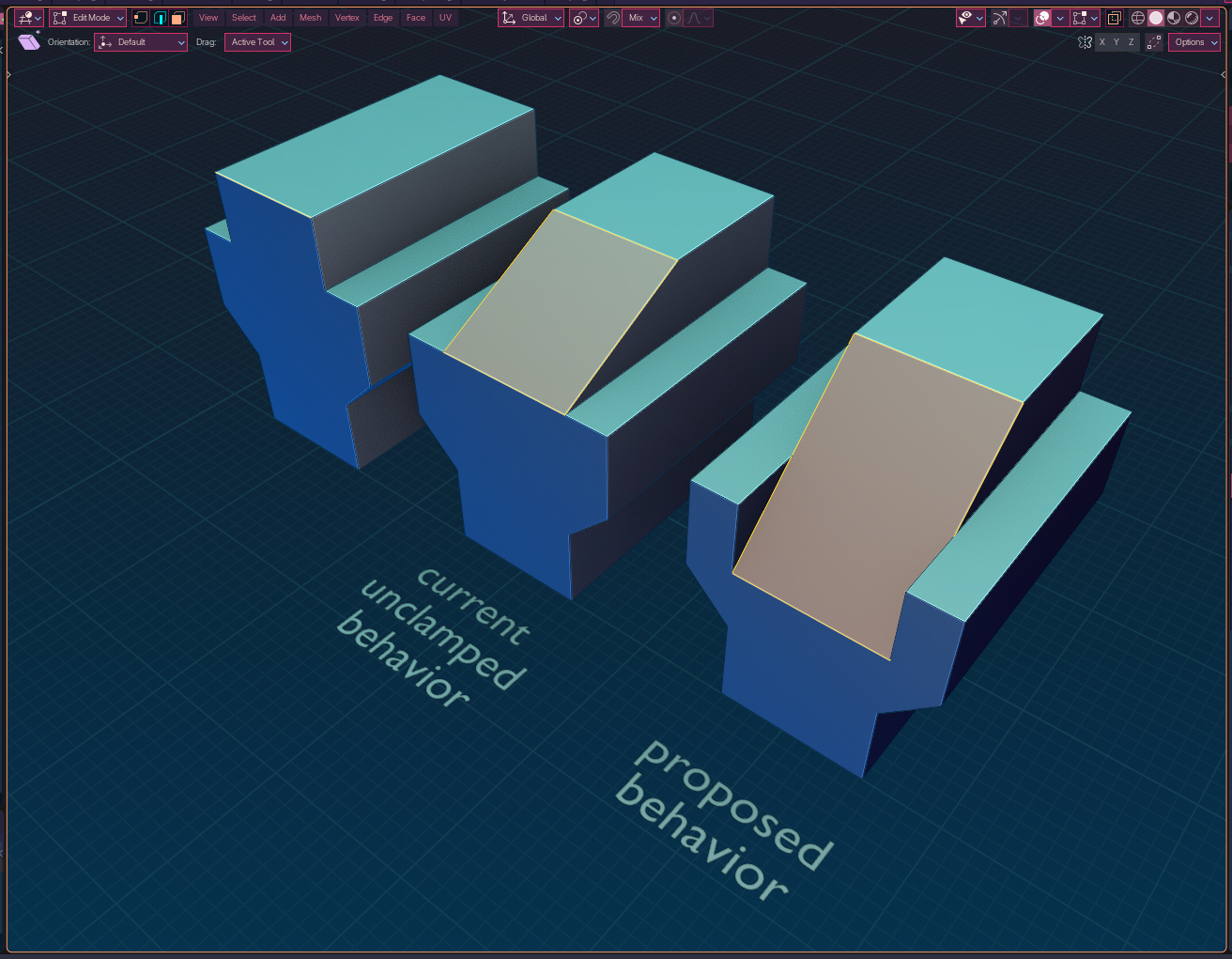Select solid viewport shading
The image size is (1232, 959).
click(1155, 18)
